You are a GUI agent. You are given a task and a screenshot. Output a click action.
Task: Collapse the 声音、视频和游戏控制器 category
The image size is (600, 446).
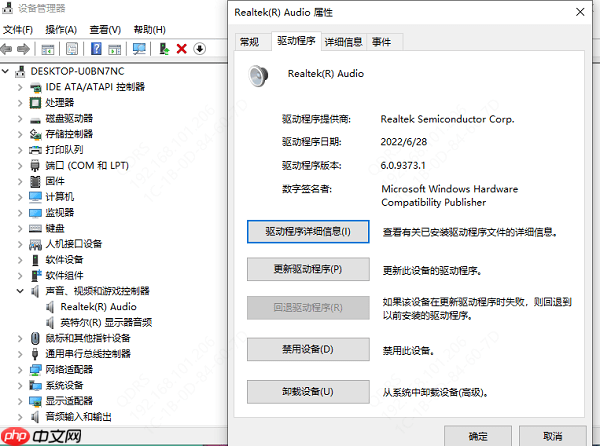tap(20, 291)
